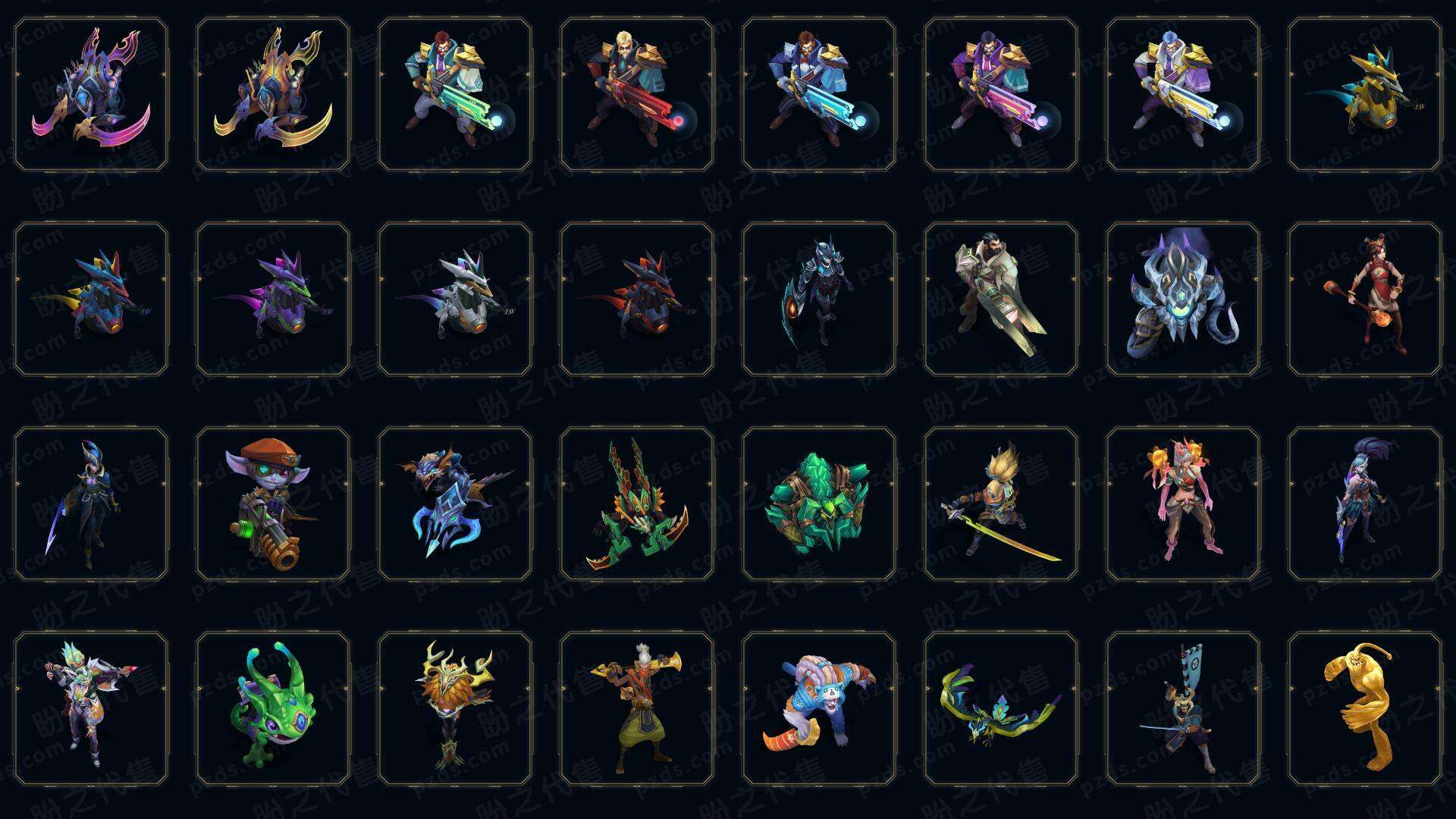
Task: Pick the gunner with the green rifle
Action: [455, 95]
